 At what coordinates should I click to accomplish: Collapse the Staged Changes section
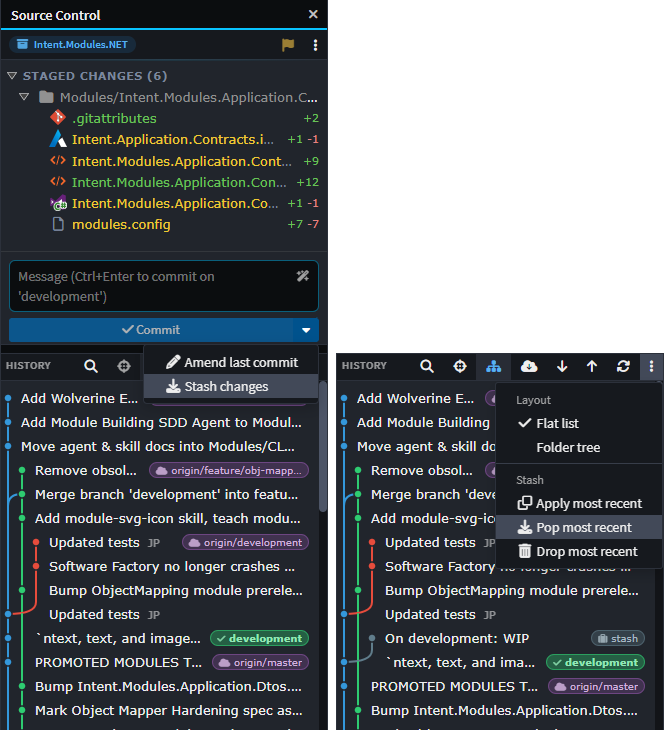click(x=12, y=75)
